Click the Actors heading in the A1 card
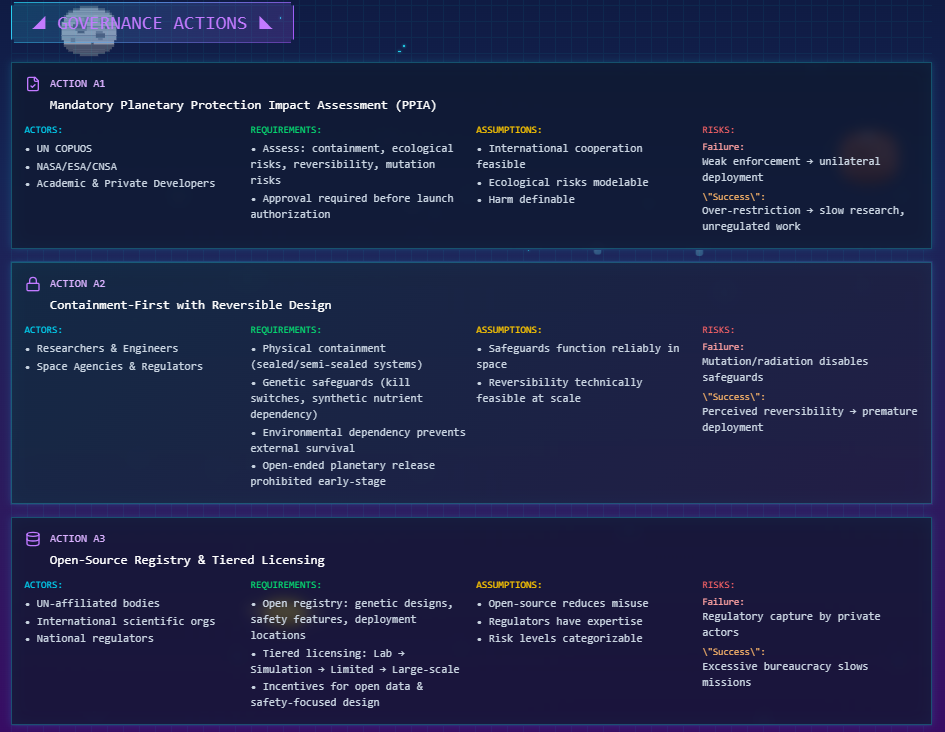Screen dimensions: 945x732 (x=43, y=130)
